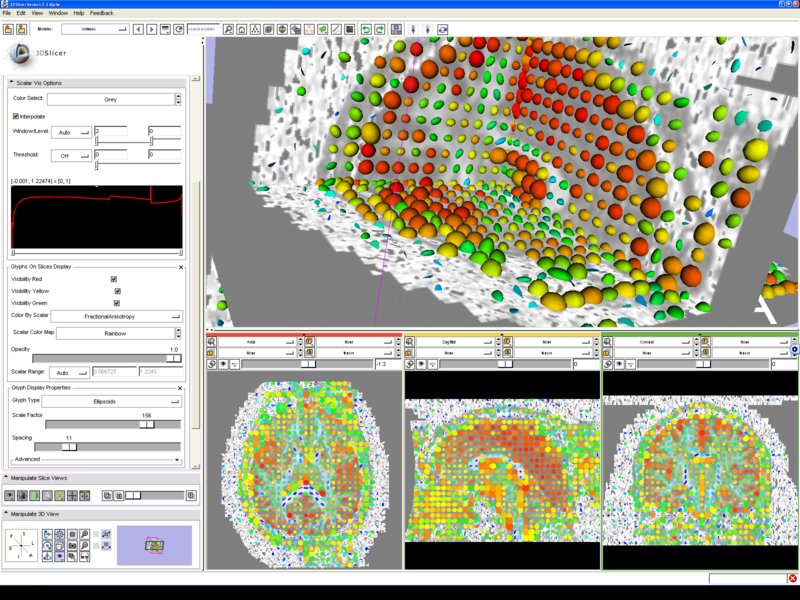Uncheck the Interpolate checkbox
The width and height of the screenshot is (800, 600).
point(16,116)
